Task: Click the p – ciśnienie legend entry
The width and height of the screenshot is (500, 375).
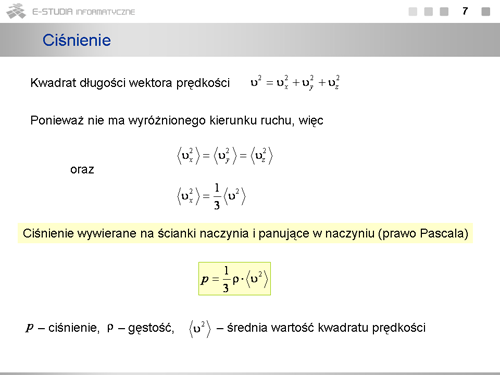Action: (x=62, y=328)
